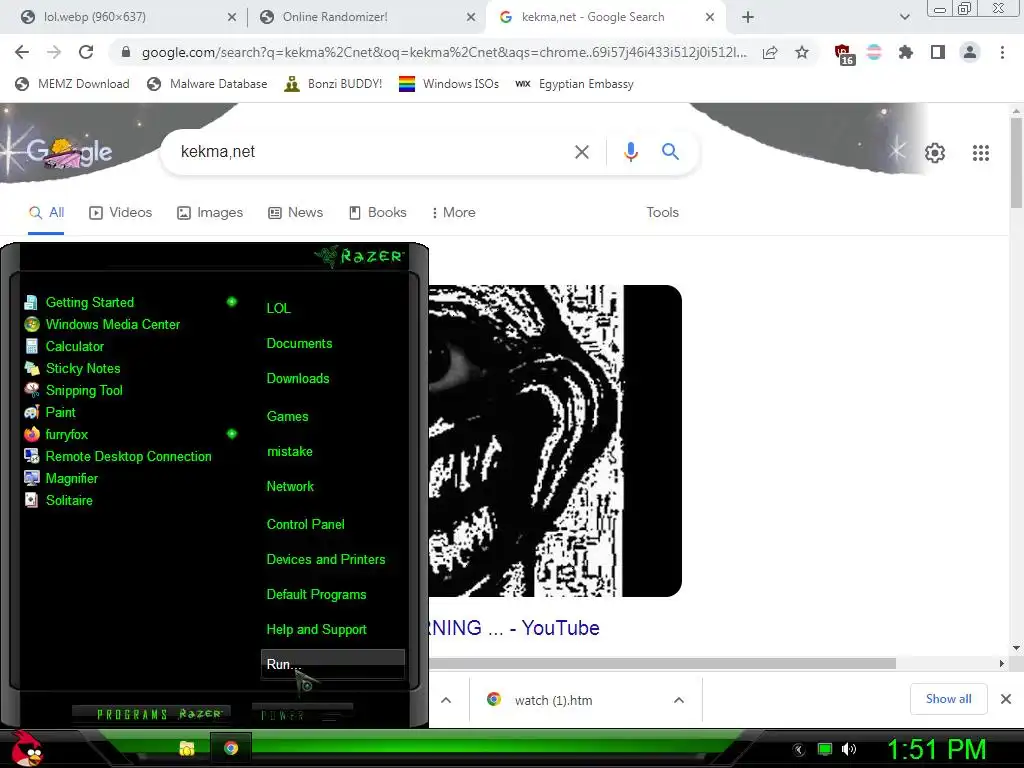Click the vertical page scrollbar
Viewport: 1024px width, 768px height.
tap(1016, 163)
